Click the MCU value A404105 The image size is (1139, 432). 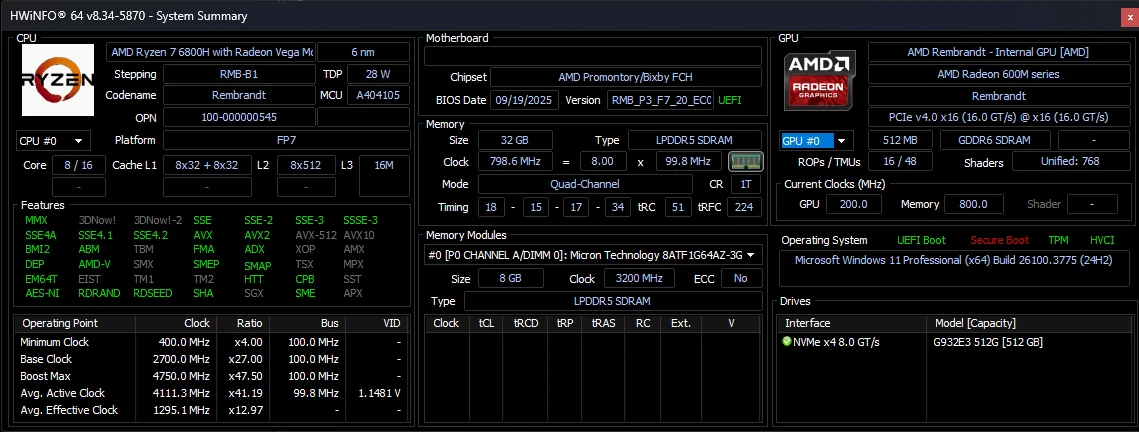(x=378, y=95)
